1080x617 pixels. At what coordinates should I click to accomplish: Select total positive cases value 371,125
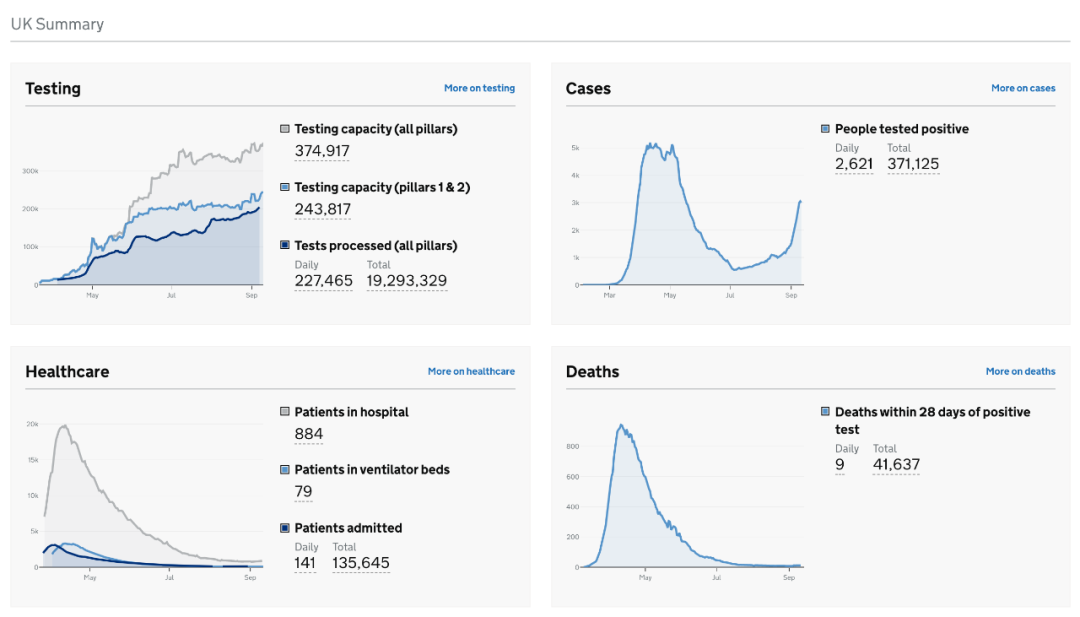pyautogui.click(x=913, y=164)
